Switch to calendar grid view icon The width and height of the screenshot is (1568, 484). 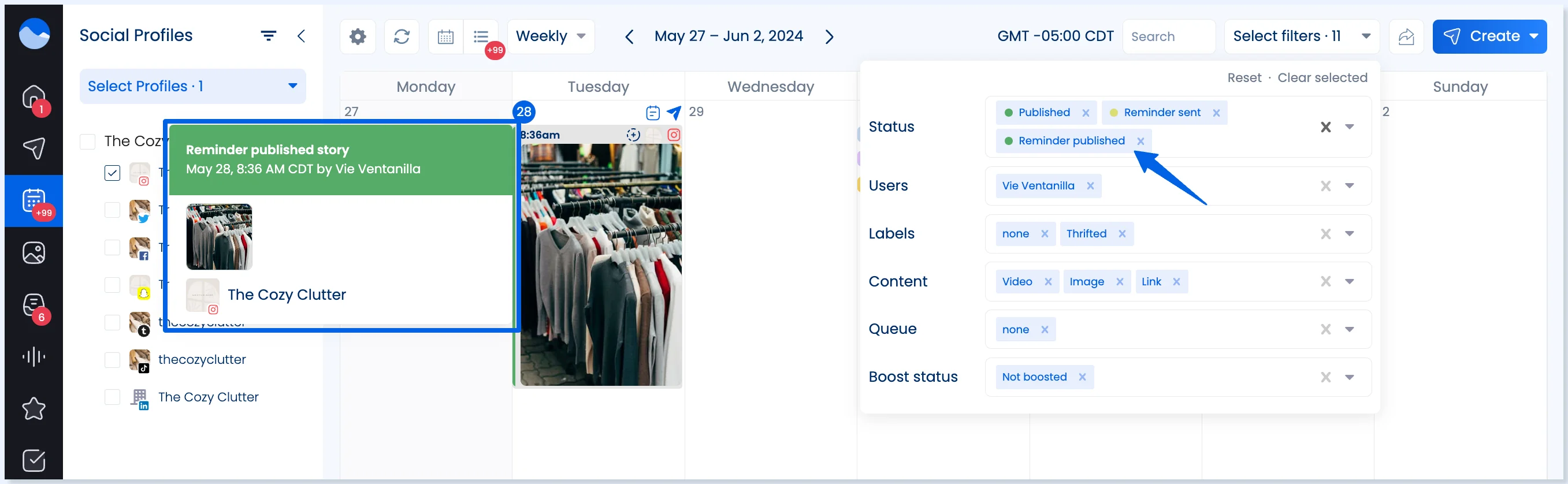tap(445, 36)
